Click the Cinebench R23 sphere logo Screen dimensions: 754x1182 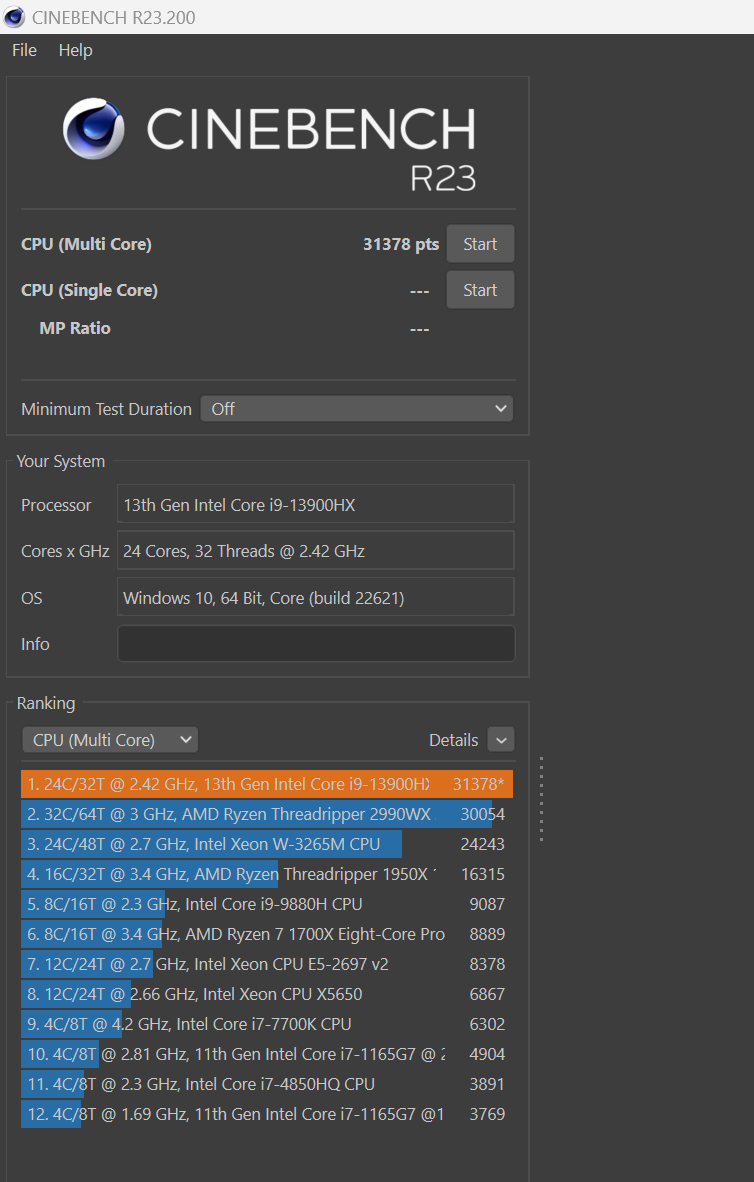pyautogui.click(x=93, y=128)
